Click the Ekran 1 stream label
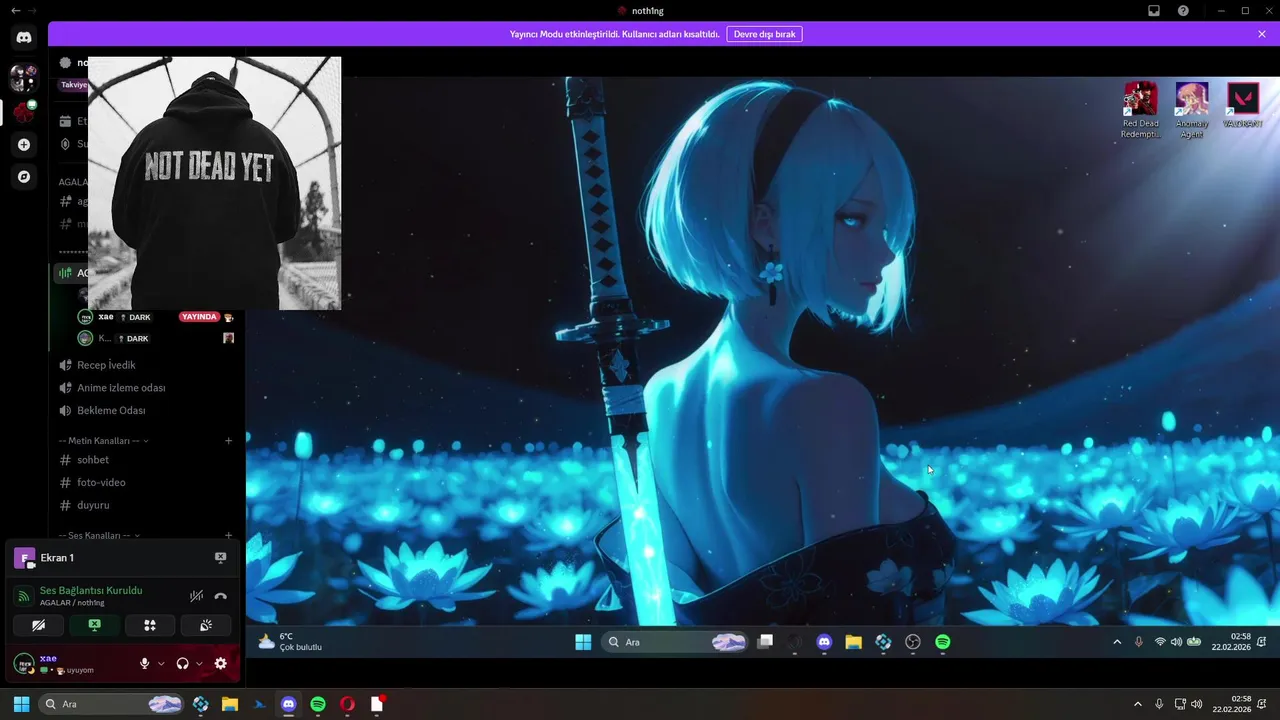1280x720 pixels. coord(57,558)
